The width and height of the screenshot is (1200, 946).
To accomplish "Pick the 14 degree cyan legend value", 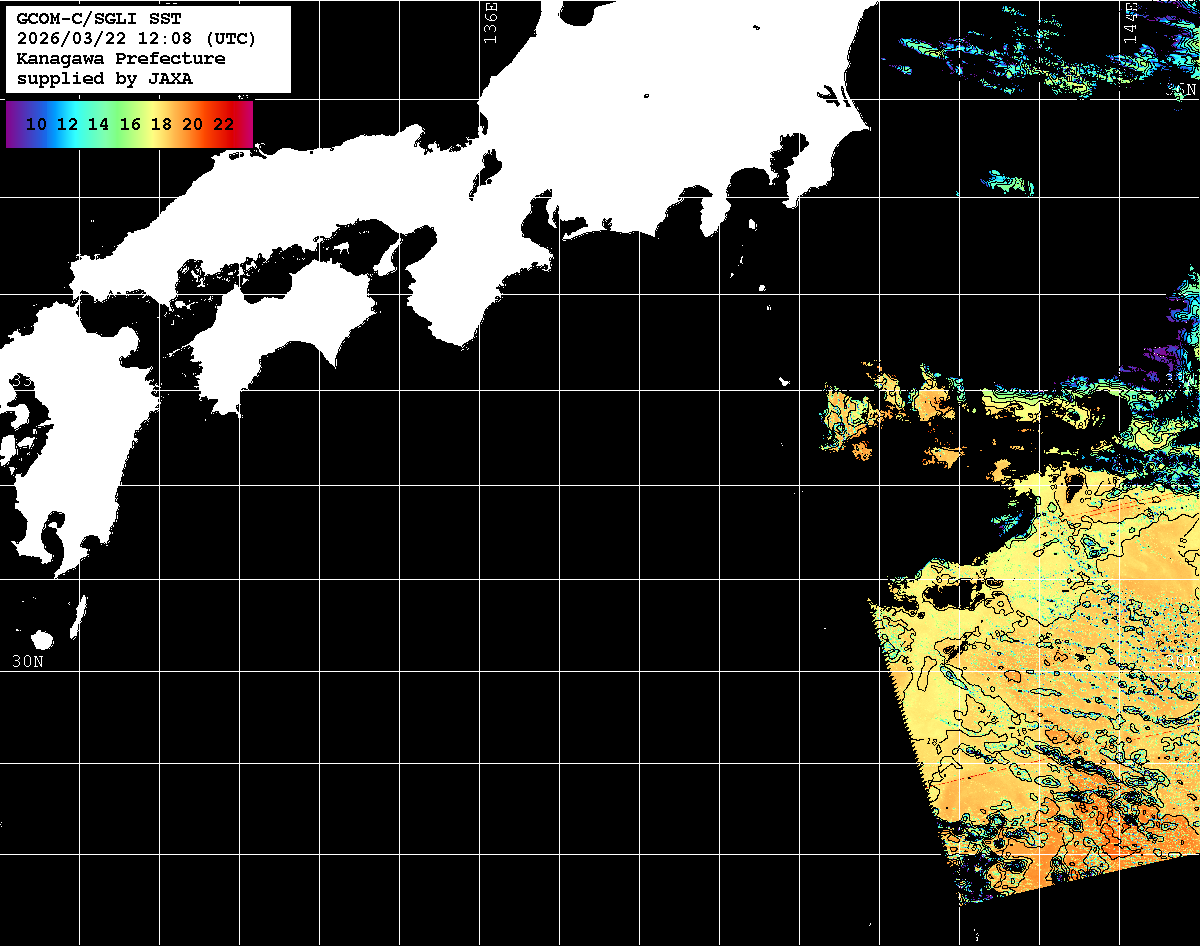I will pyautogui.click(x=99, y=125).
